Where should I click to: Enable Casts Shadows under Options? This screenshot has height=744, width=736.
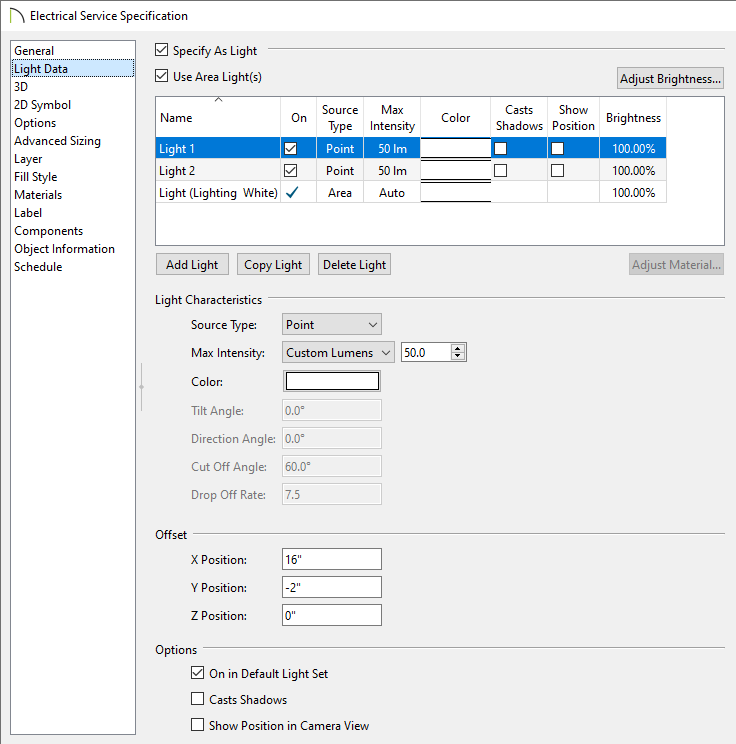(197, 699)
